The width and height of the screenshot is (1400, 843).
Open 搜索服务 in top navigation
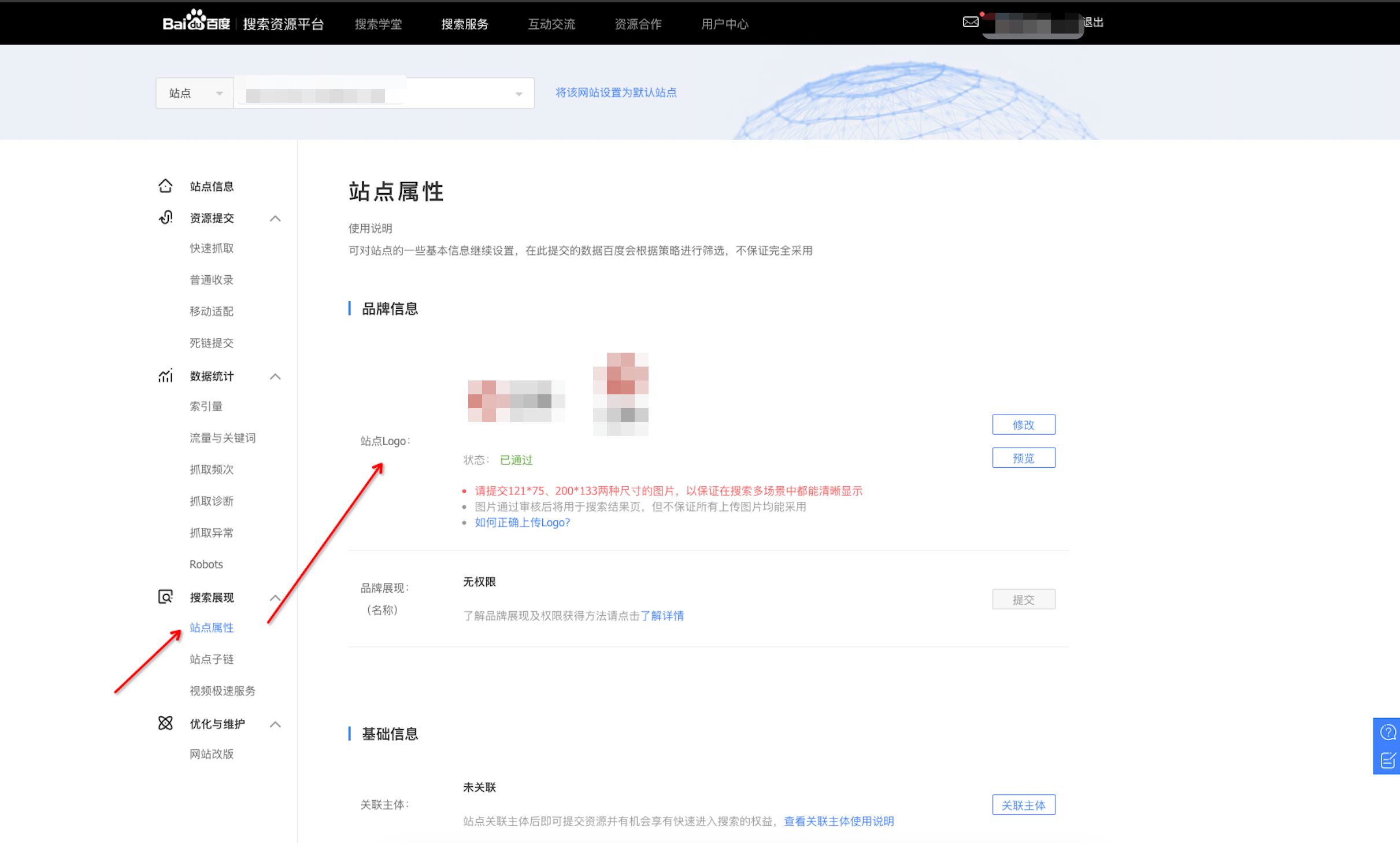click(x=465, y=24)
